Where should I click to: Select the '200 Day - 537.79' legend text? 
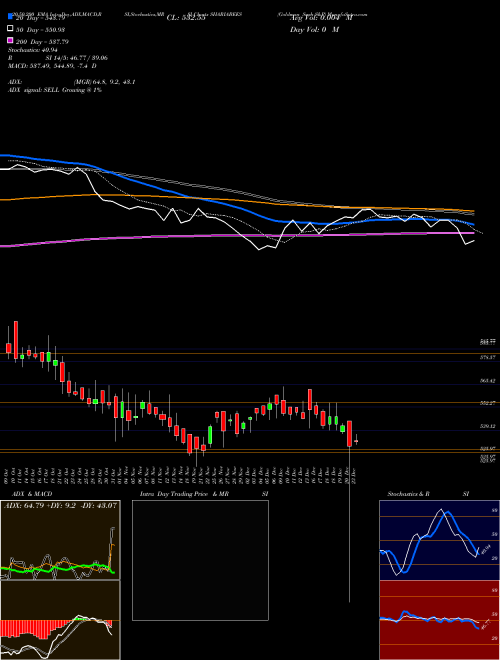coord(42,42)
